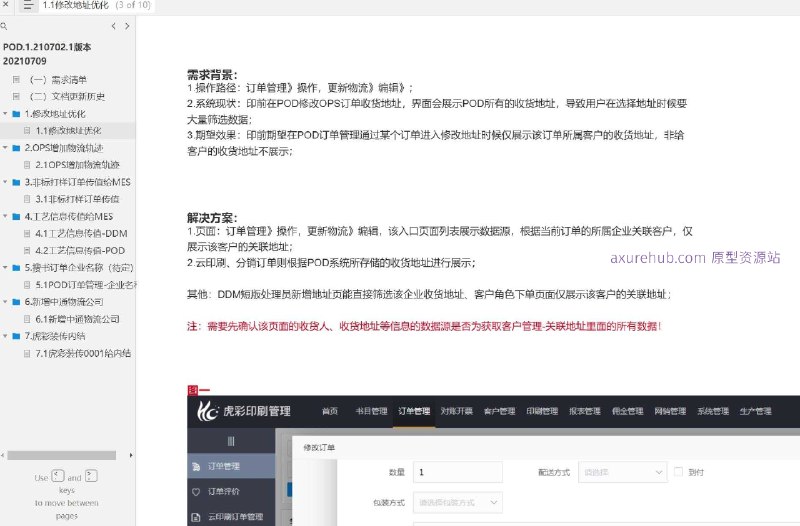The image size is (800, 526).
Task: Click the red 注 note line
Action: click(x=424, y=326)
